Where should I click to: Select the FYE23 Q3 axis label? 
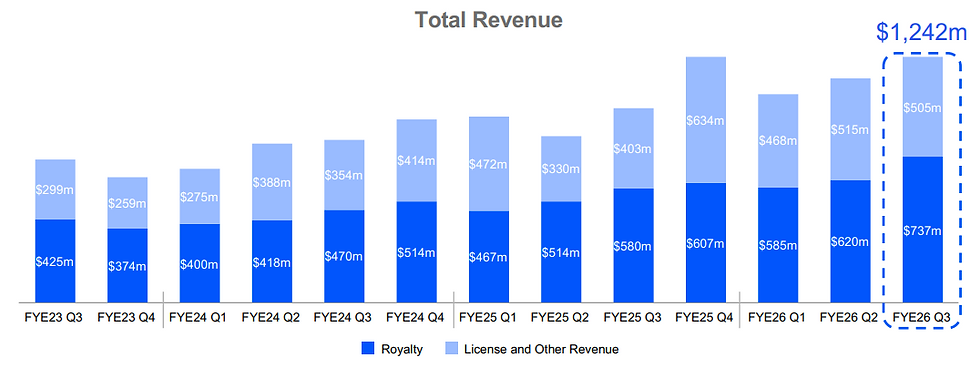point(55,317)
